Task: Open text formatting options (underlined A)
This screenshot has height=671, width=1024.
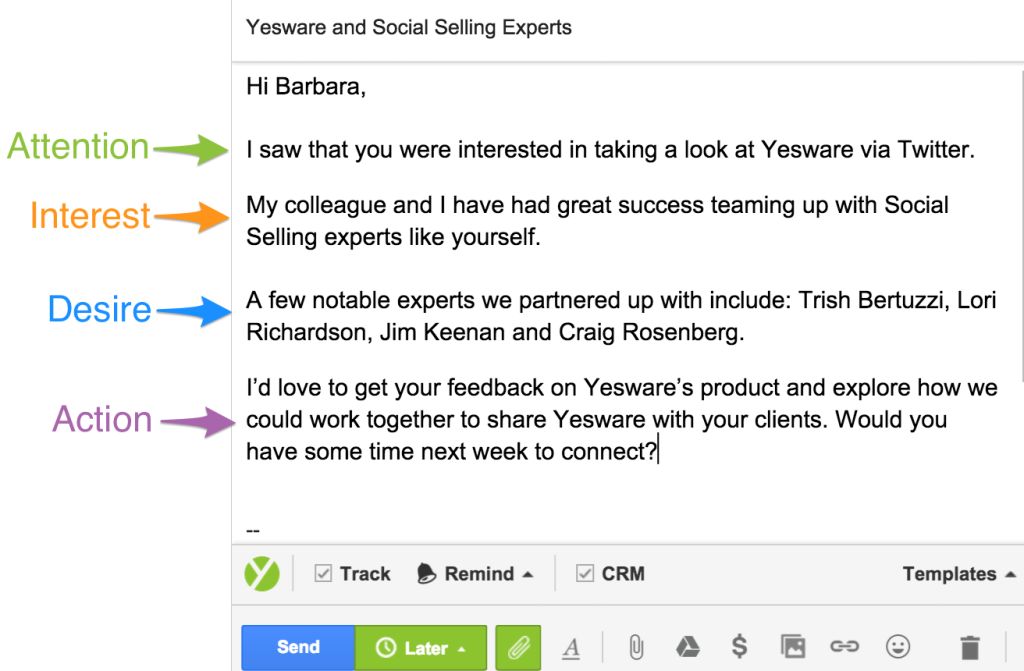Action: point(571,648)
